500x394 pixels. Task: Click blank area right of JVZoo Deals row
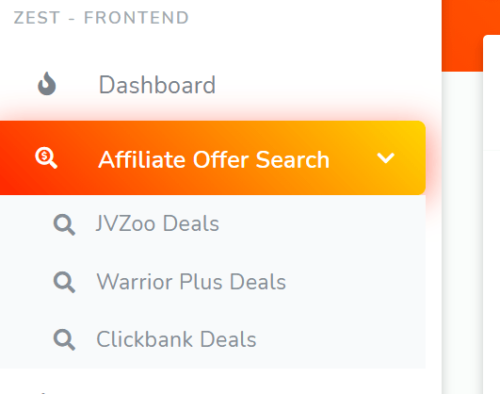[x=320, y=224]
